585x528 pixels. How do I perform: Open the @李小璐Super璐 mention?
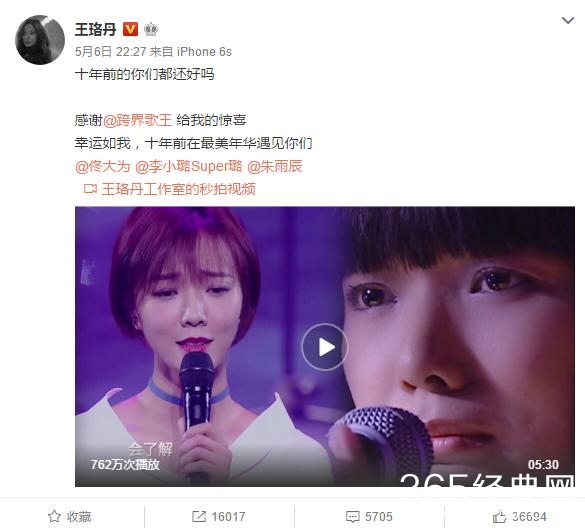pos(188,166)
